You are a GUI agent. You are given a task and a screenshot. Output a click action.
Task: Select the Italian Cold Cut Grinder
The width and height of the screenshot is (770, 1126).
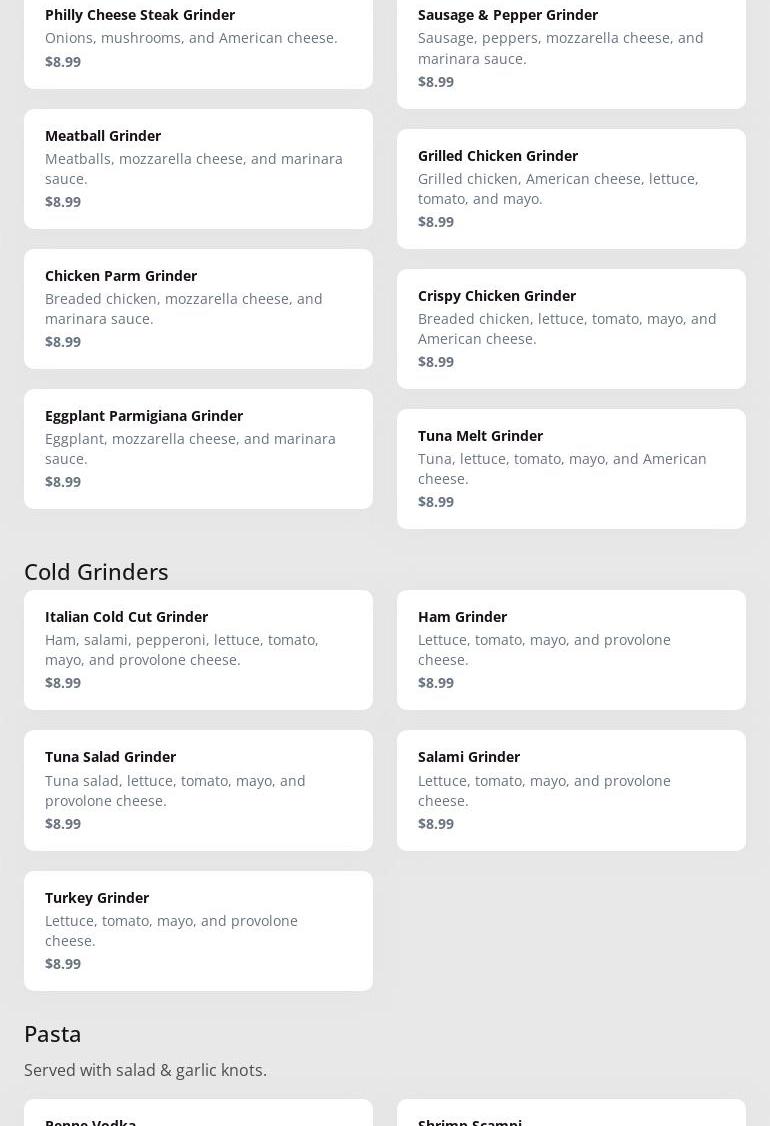click(198, 650)
